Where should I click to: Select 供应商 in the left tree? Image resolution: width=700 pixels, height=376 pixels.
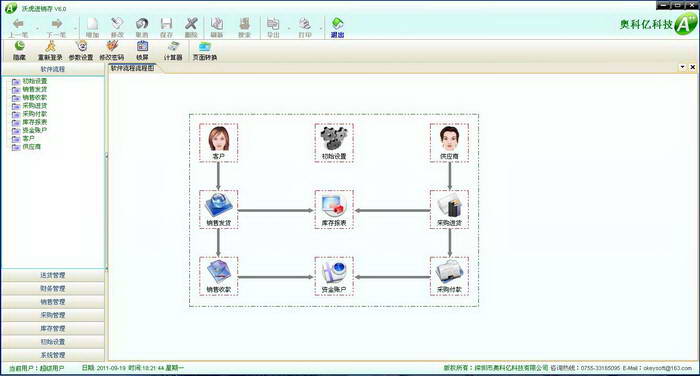pyautogui.click(x=32, y=146)
